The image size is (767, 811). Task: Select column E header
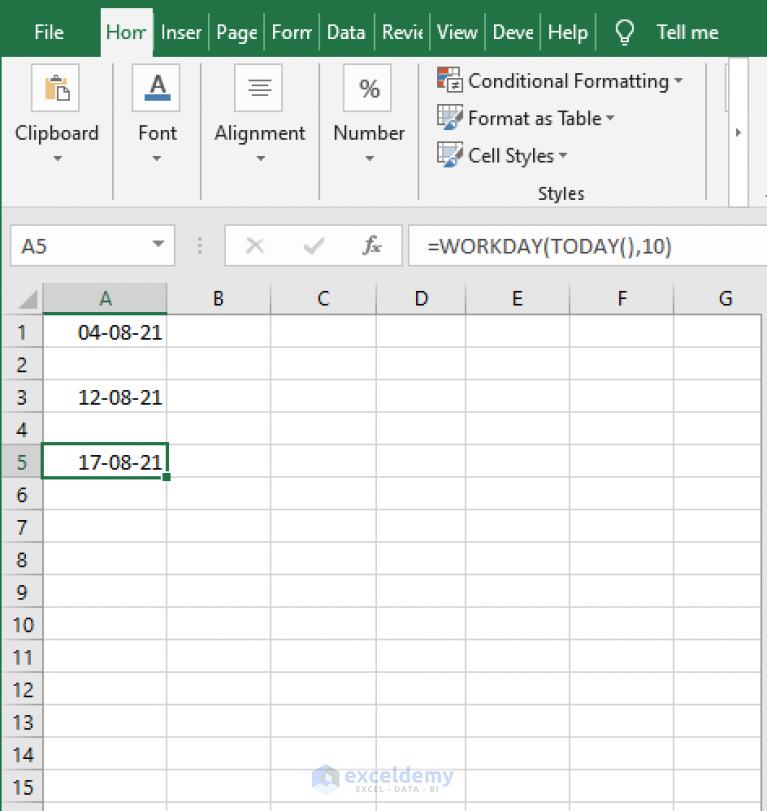click(517, 298)
